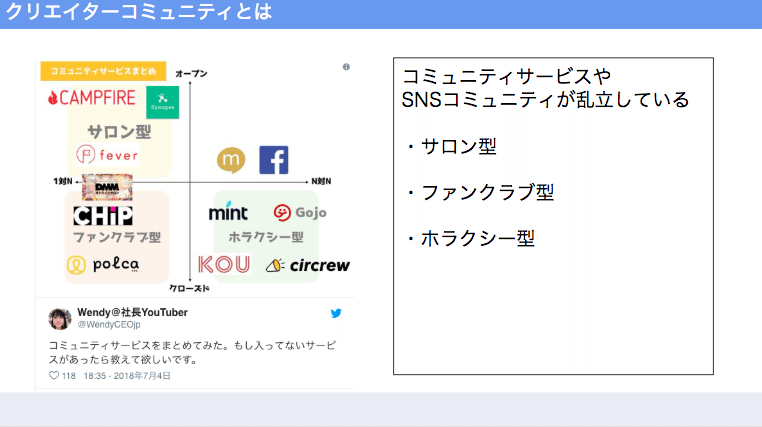Click the DMM logo image

107,188
